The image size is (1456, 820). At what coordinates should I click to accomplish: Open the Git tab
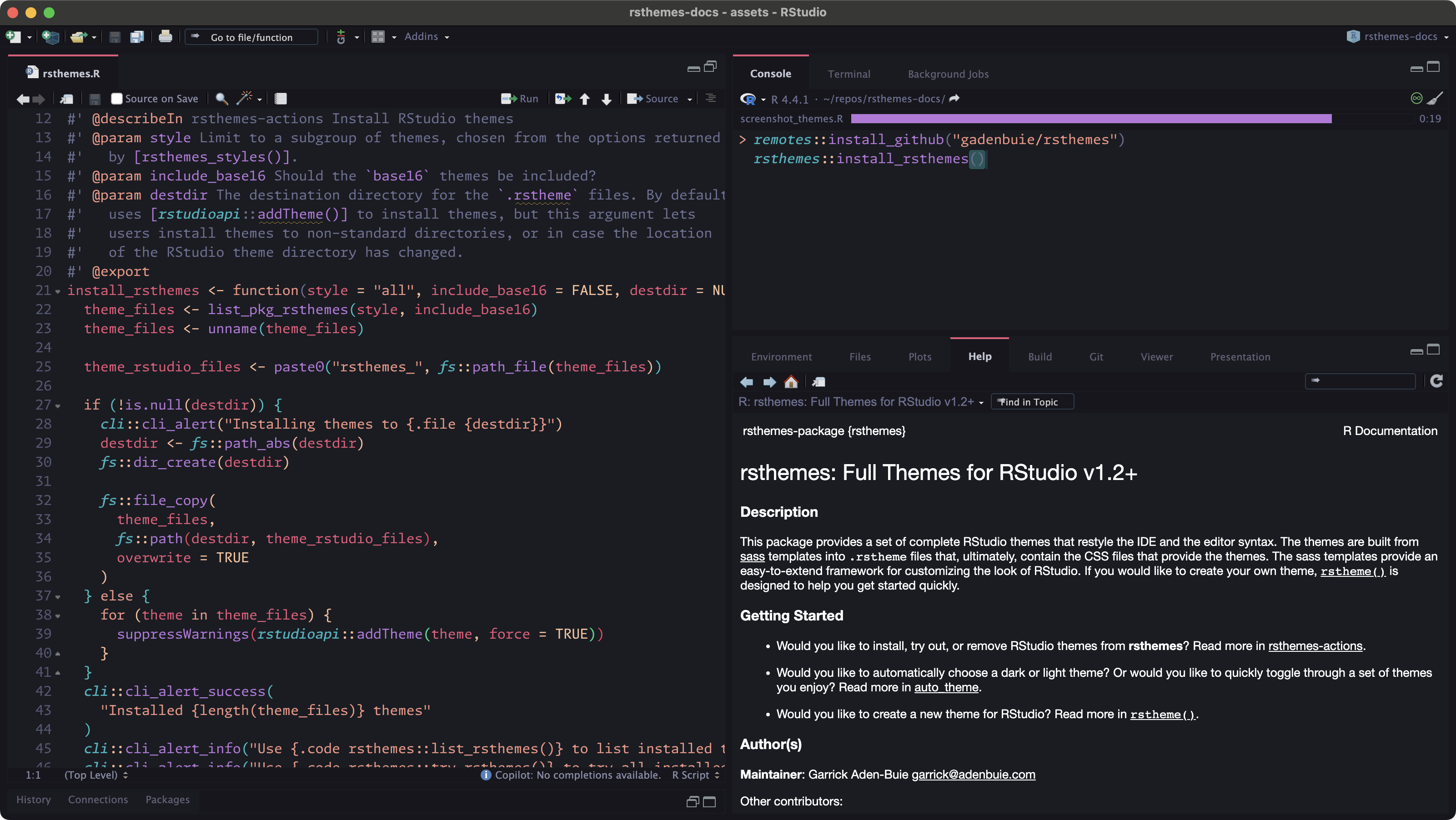(x=1096, y=357)
